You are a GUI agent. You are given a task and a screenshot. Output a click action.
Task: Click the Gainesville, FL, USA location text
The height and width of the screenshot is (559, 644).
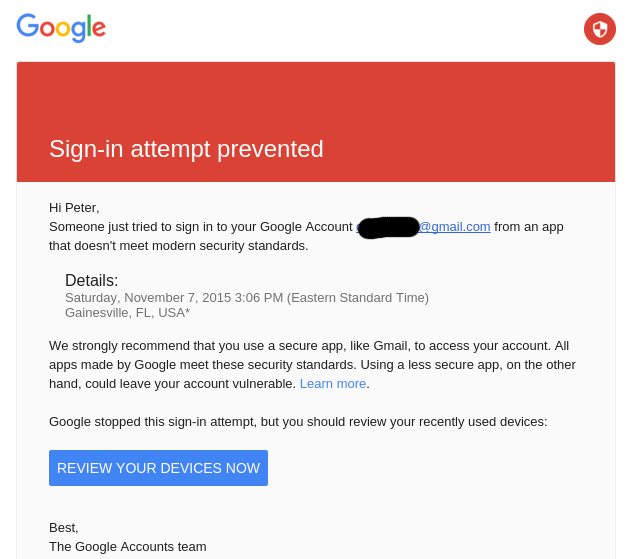coord(125,313)
